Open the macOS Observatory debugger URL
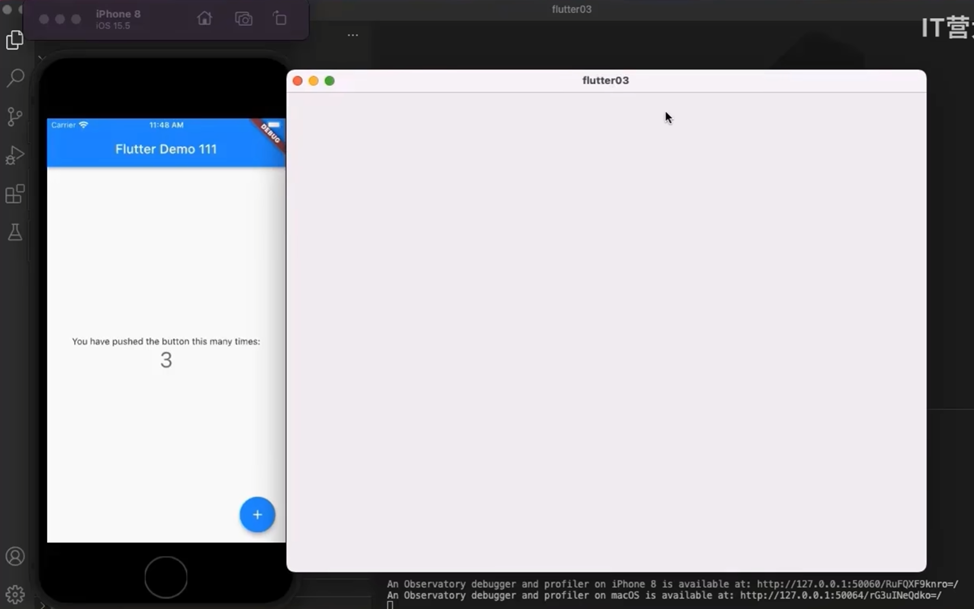 click(841, 595)
